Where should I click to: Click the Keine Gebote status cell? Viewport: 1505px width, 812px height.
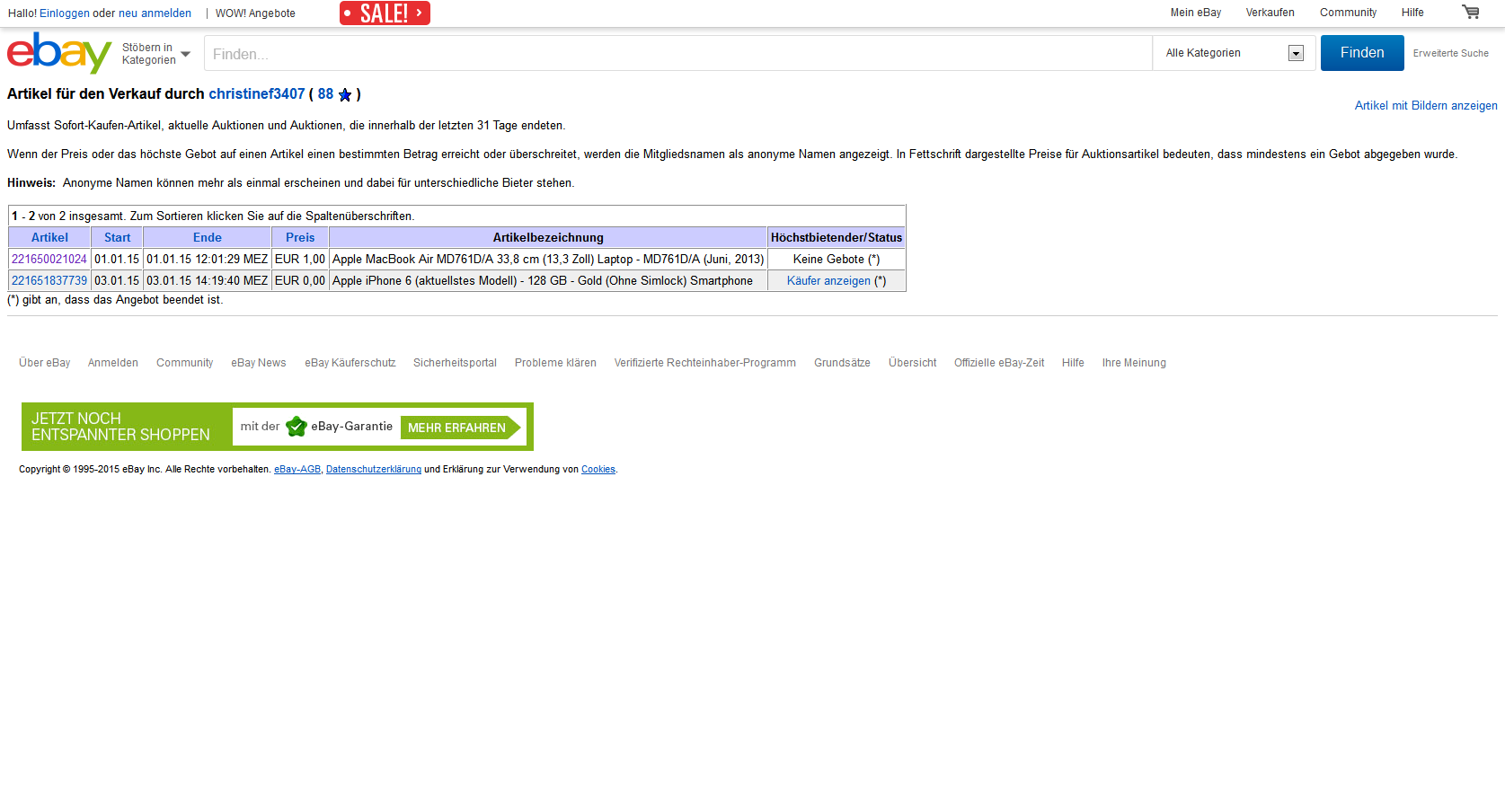[837, 259]
